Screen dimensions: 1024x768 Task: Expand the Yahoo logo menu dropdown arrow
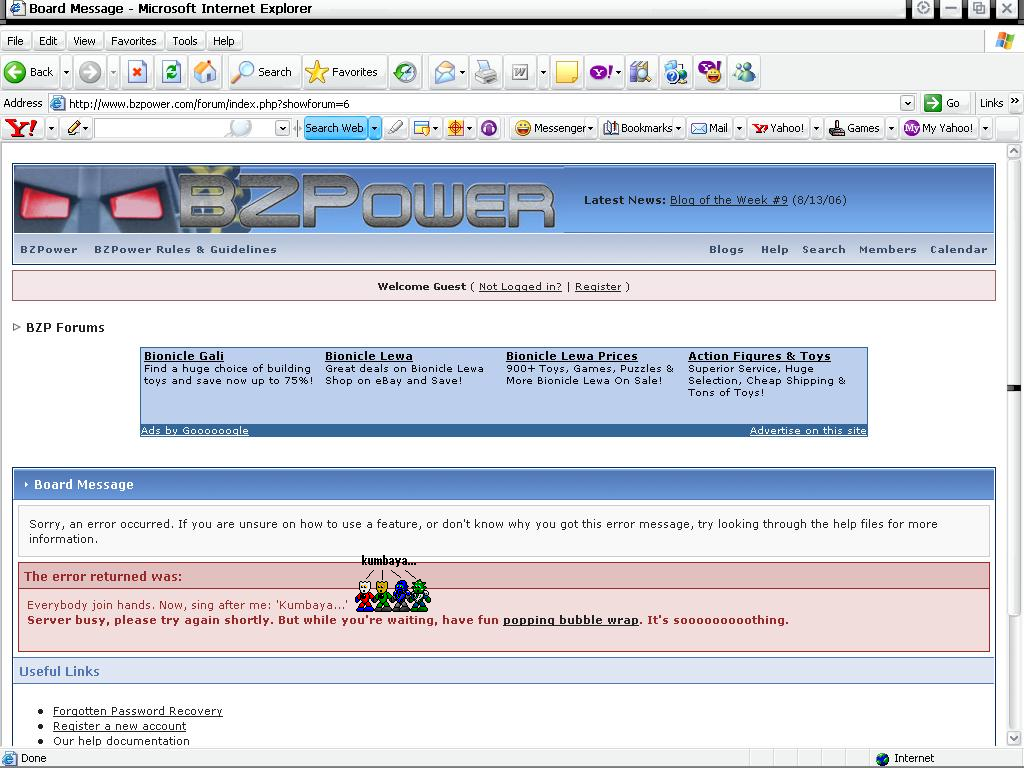[51, 128]
